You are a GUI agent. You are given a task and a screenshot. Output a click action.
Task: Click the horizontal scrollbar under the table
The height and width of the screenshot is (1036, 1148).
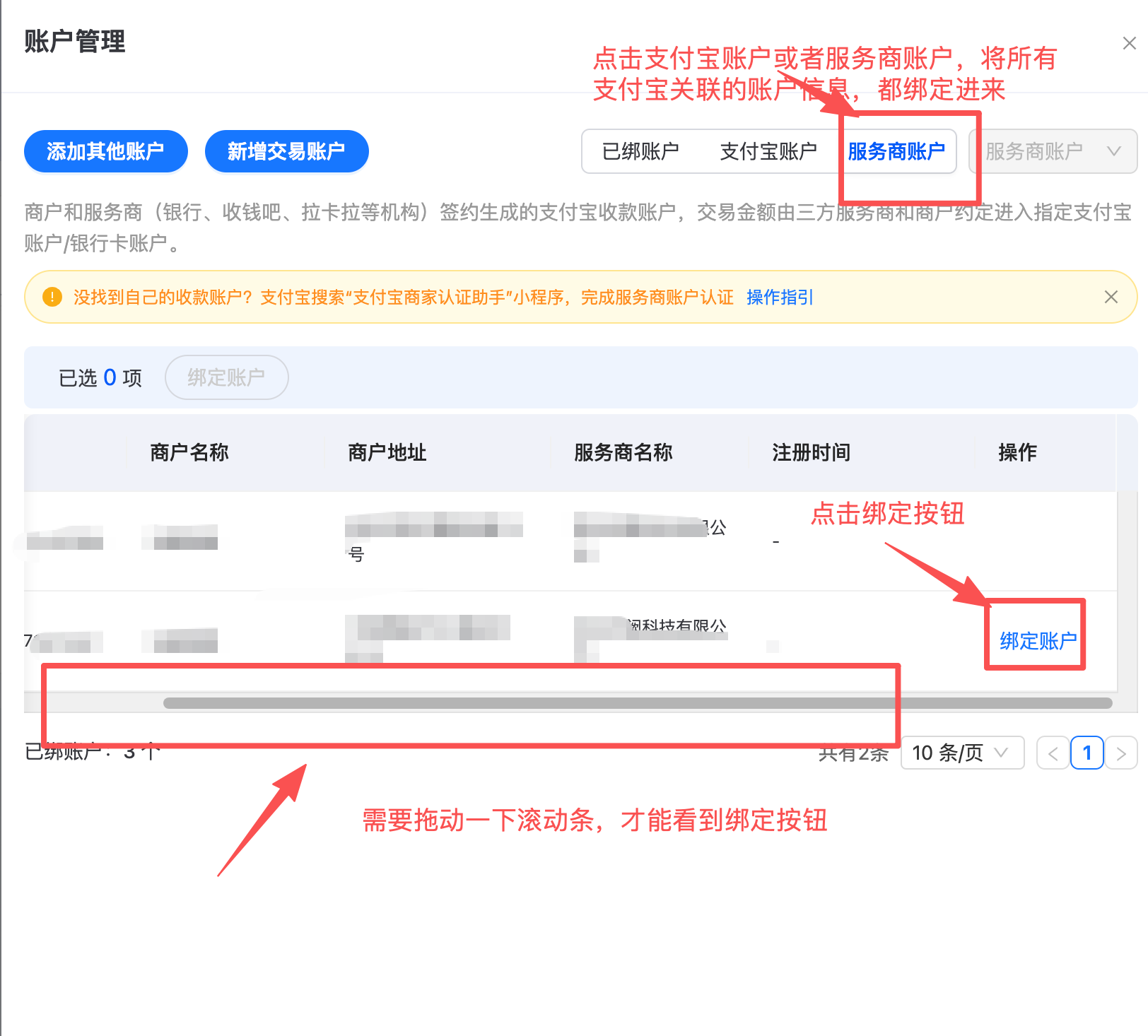(638, 703)
